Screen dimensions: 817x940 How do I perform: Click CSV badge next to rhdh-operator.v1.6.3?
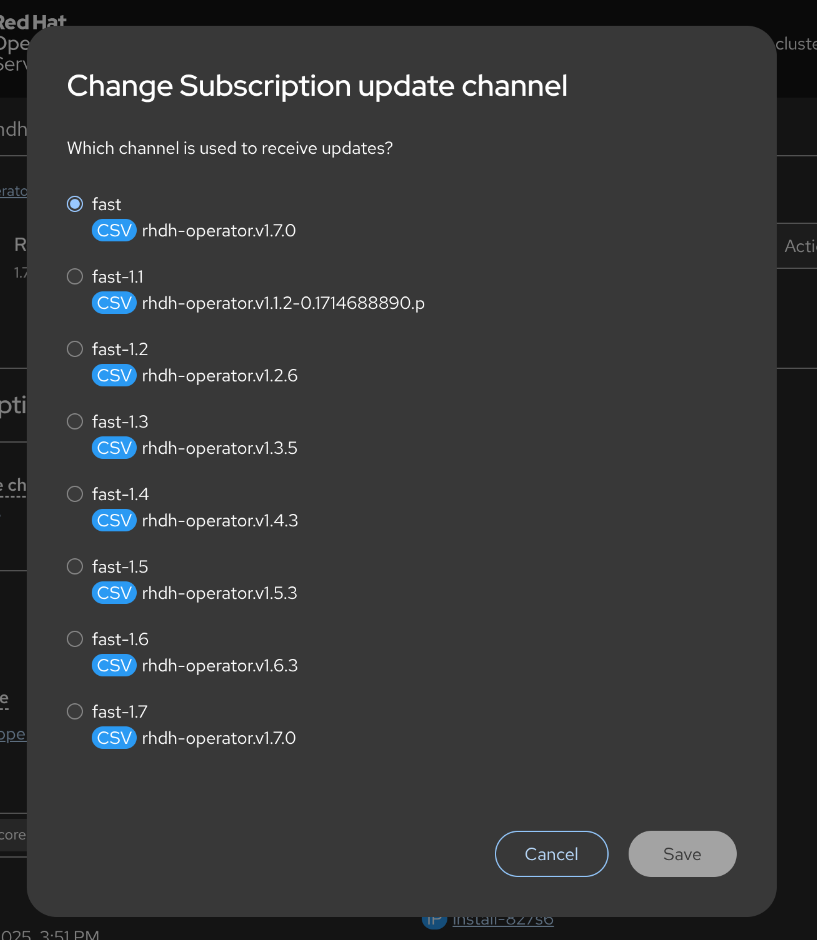114,666
